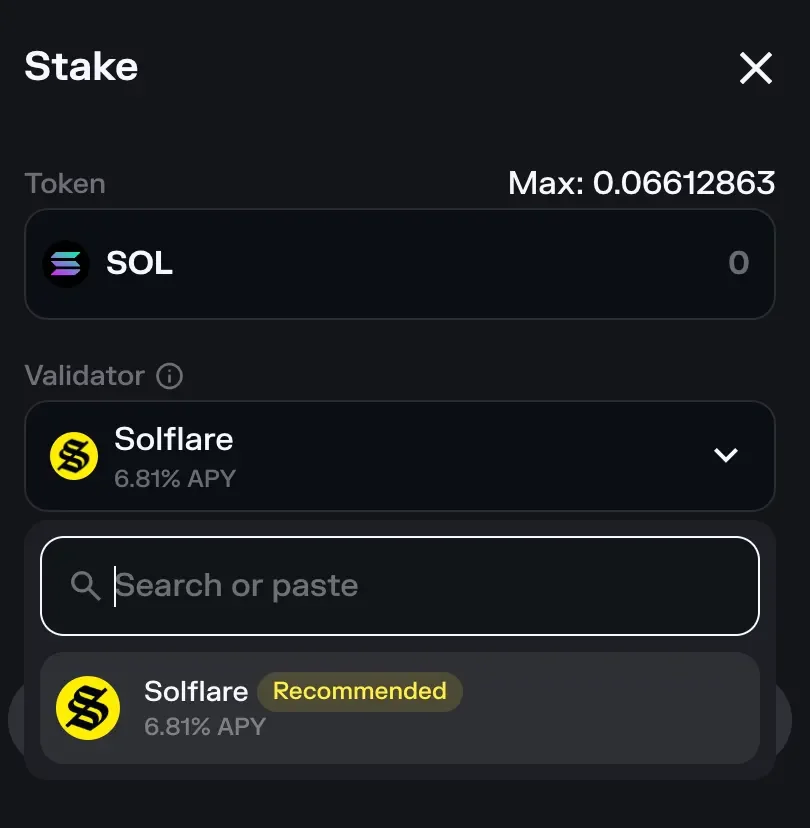The height and width of the screenshot is (828, 810).
Task: Close the Stake dialog
Action: coord(756,68)
